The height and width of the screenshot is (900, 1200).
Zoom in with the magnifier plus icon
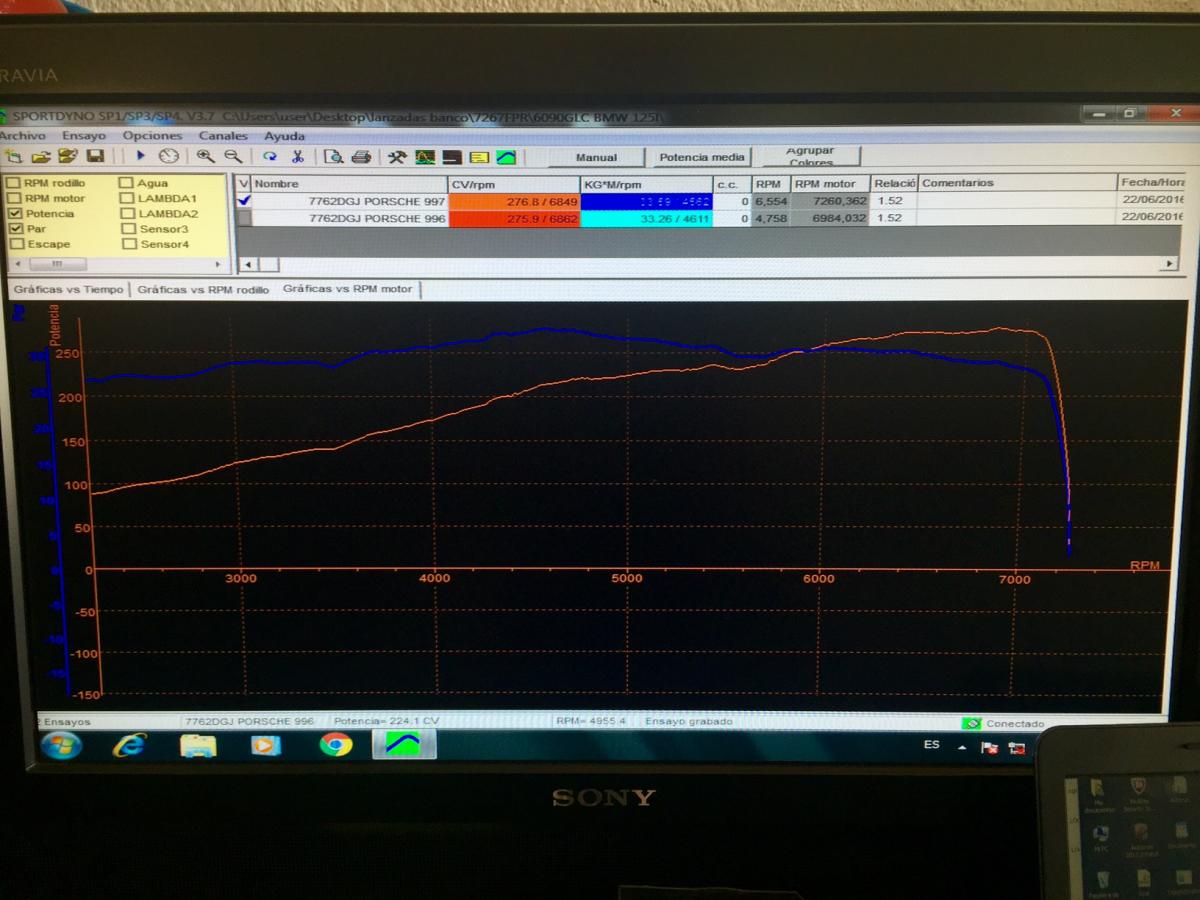coord(205,156)
